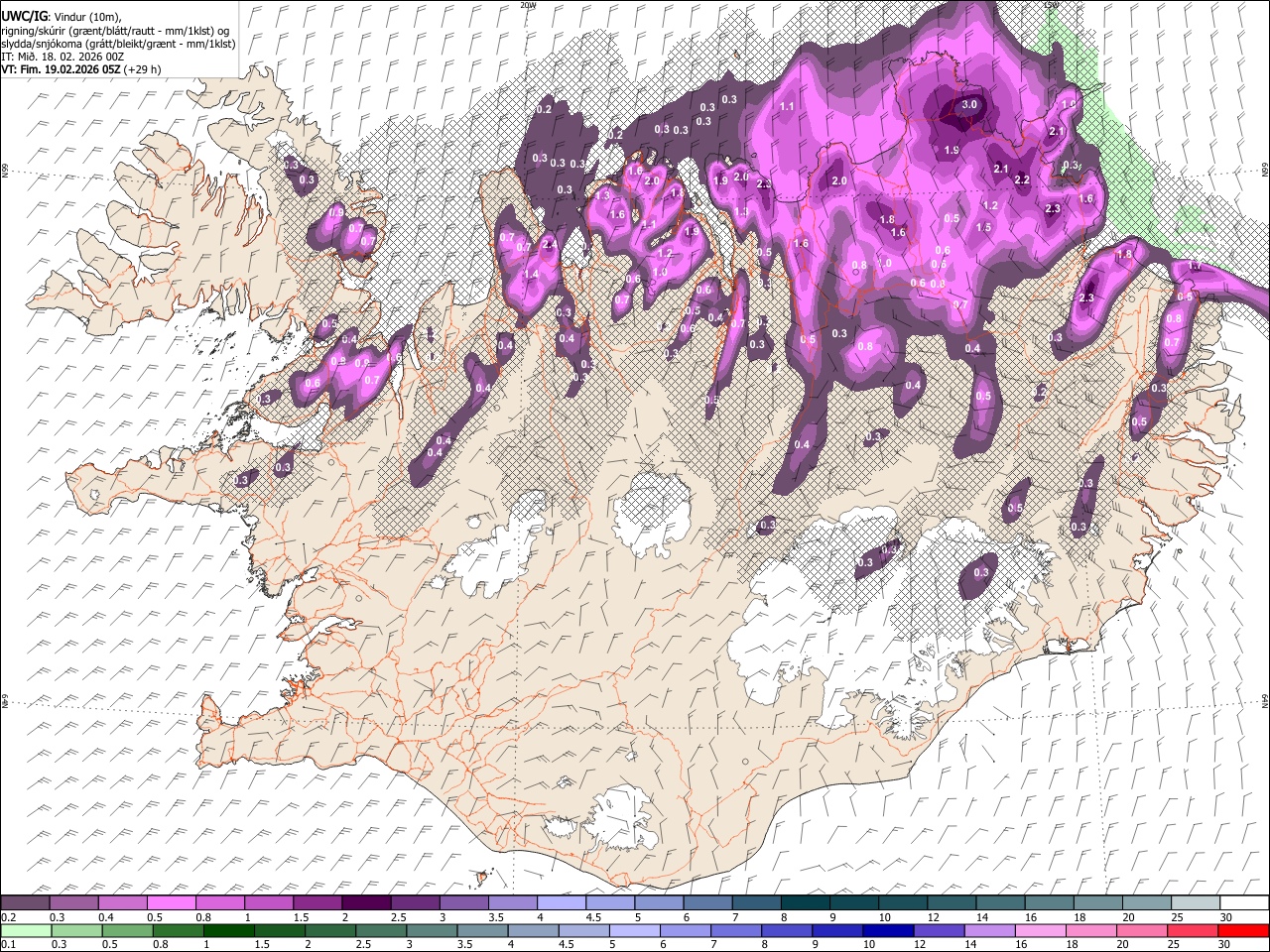Choose upper legend swatch between 6 and 7
Screen dimensions: 1270x952
click(x=707, y=902)
